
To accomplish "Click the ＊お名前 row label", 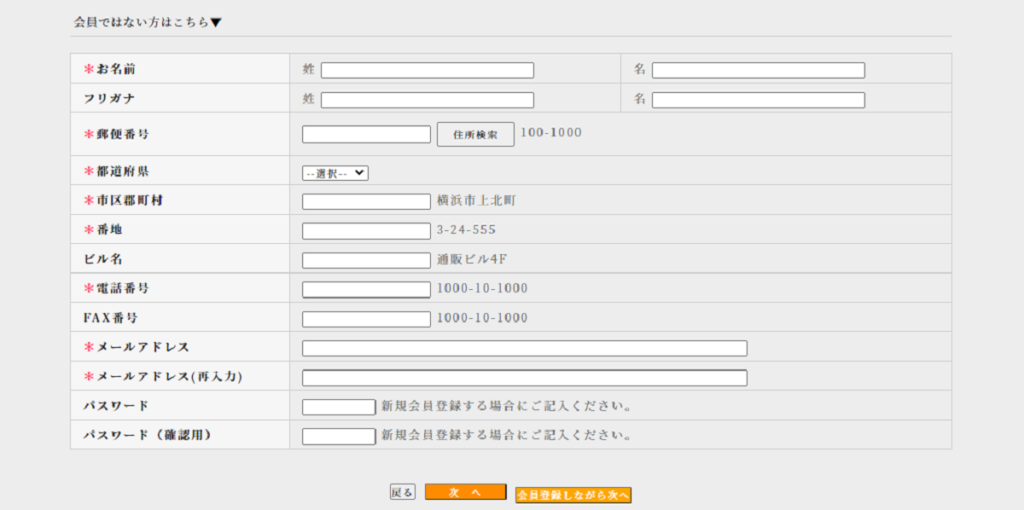I will point(110,69).
